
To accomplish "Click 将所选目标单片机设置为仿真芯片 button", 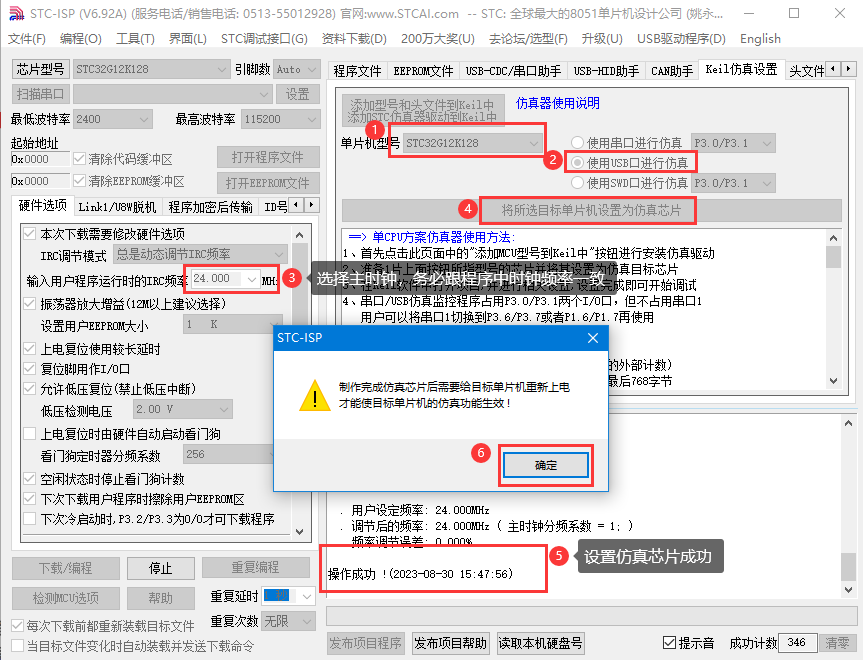I will pos(592,210).
